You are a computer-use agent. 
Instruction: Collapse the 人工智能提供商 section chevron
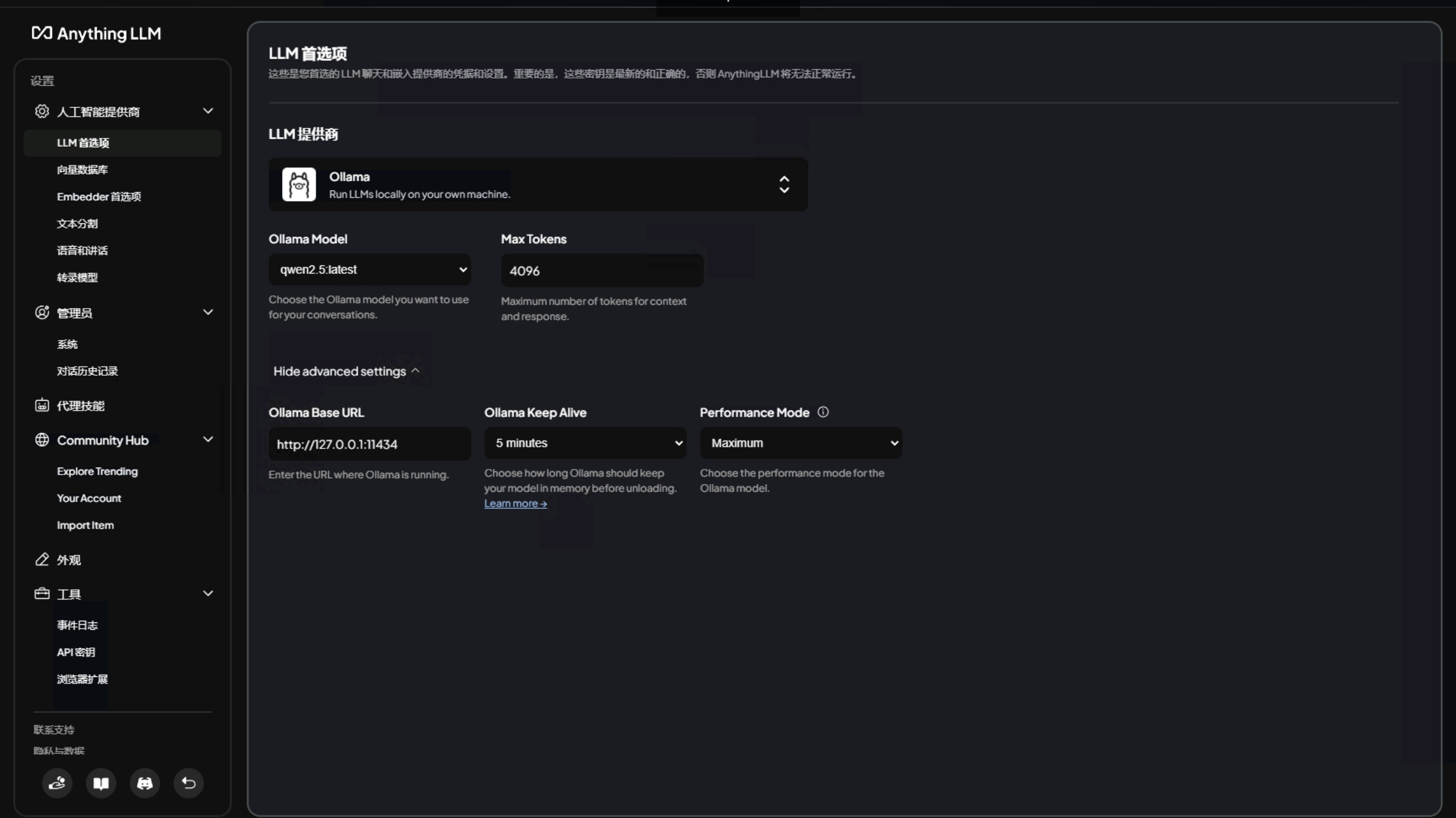pos(208,111)
